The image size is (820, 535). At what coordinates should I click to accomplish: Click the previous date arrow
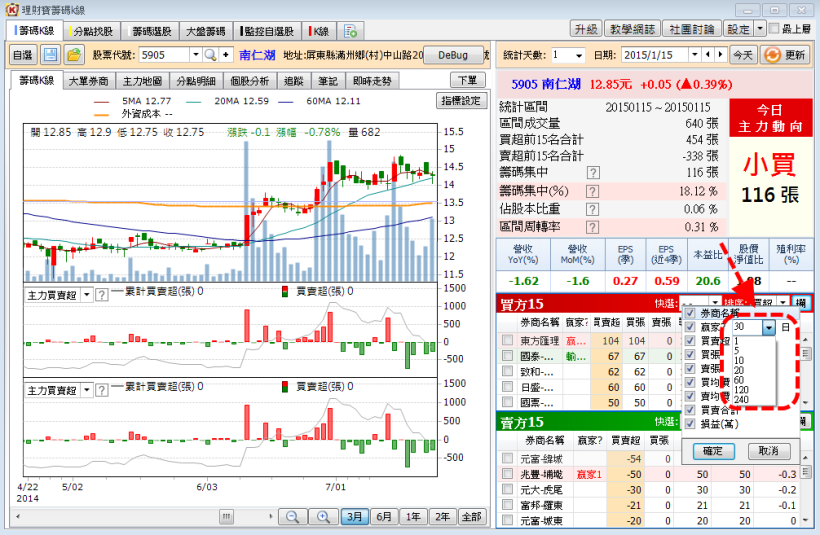pyautogui.click(x=708, y=55)
